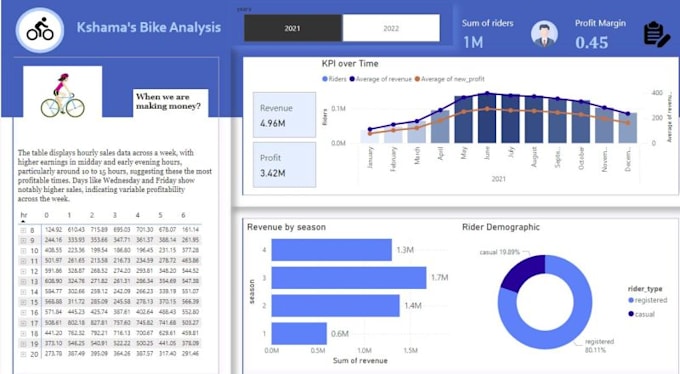Click the Sum of riders 1M card

487,34
